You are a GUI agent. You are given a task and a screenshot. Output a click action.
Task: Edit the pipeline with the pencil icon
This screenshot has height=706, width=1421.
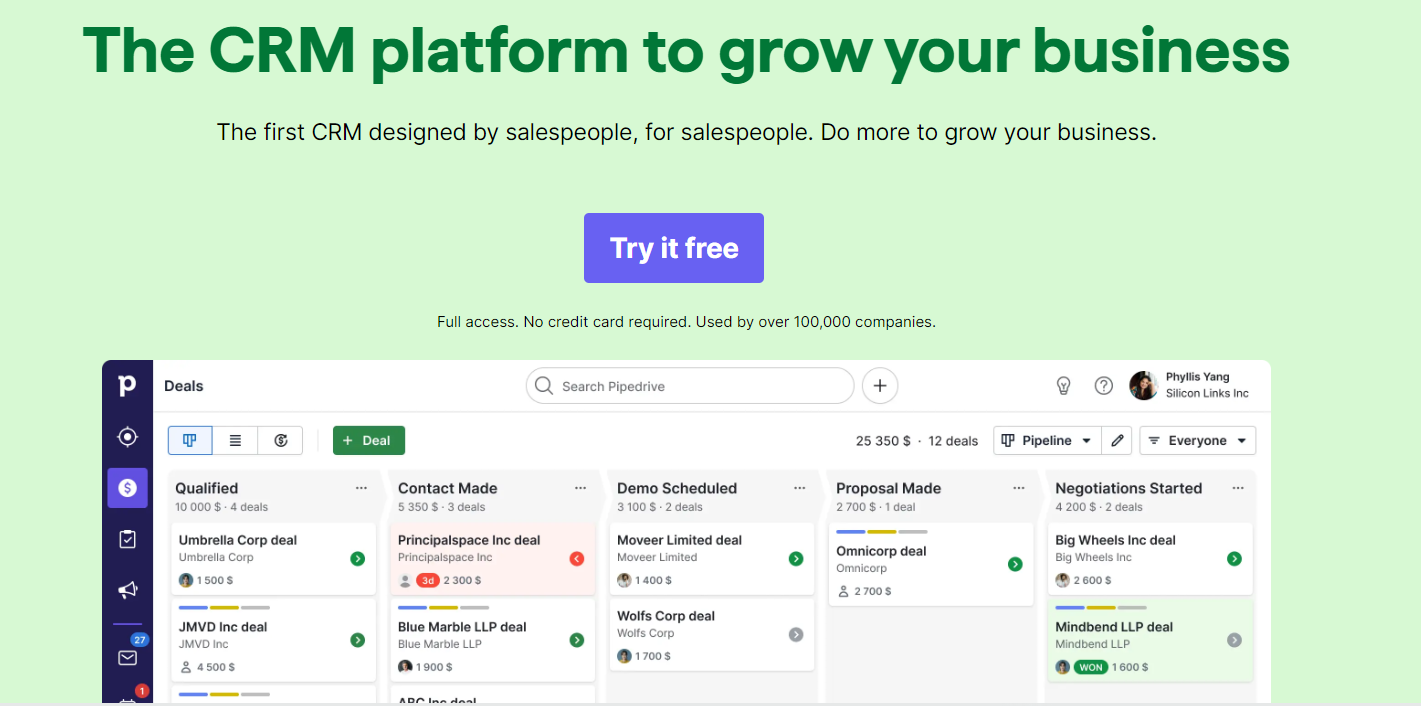(x=1117, y=440)
